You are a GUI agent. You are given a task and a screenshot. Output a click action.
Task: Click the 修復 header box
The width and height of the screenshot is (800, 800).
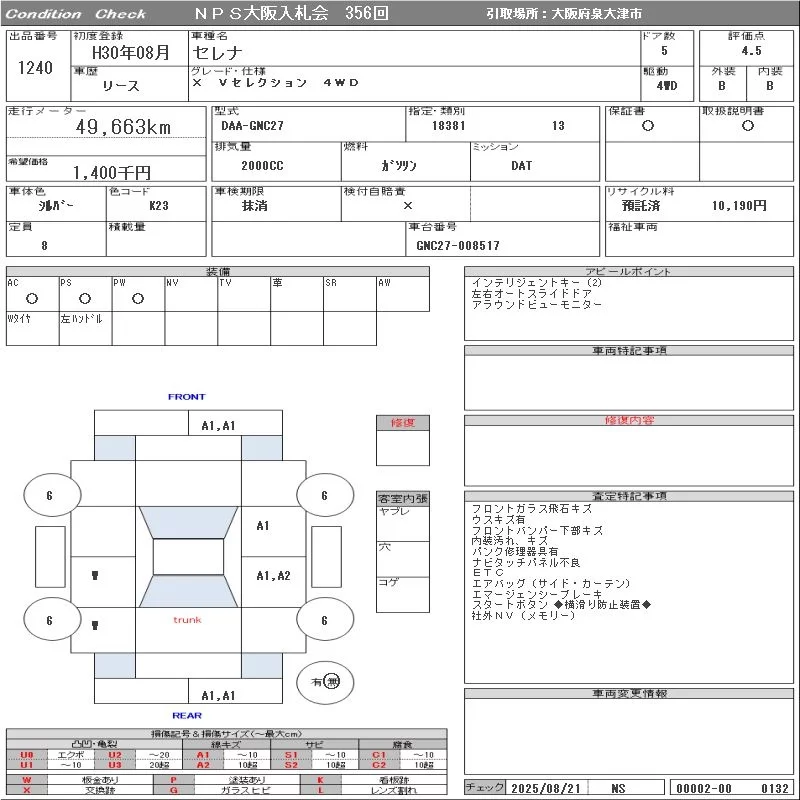tap(402, 423)
